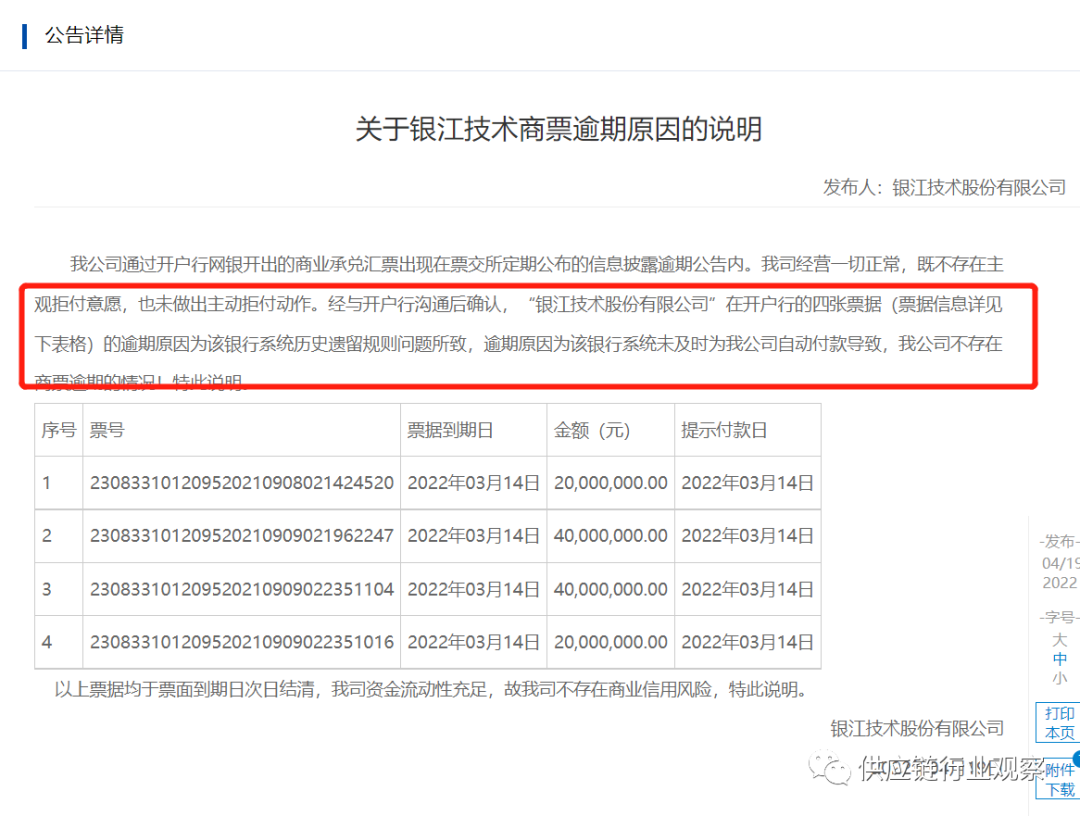
Task: Click serial number 4 in the table
Action: coord(46,642)
